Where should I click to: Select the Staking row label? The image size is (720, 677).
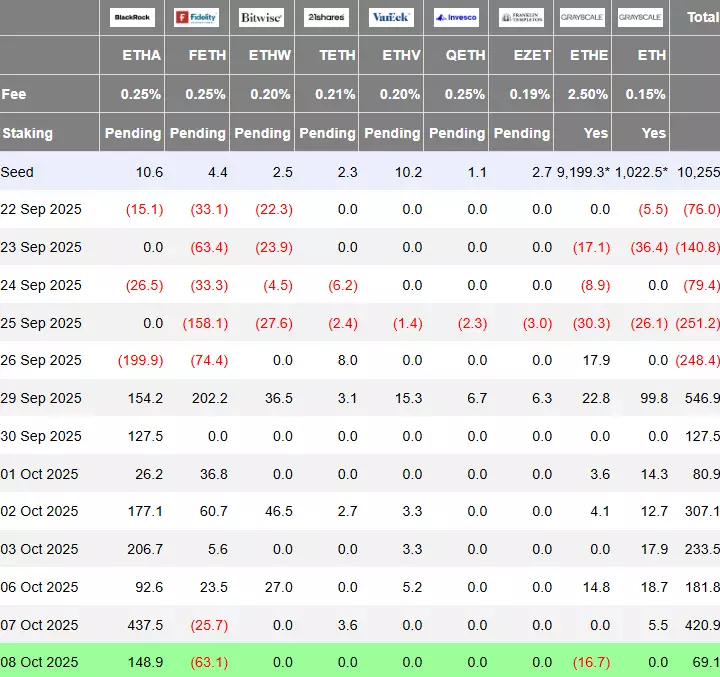[28, 133]
